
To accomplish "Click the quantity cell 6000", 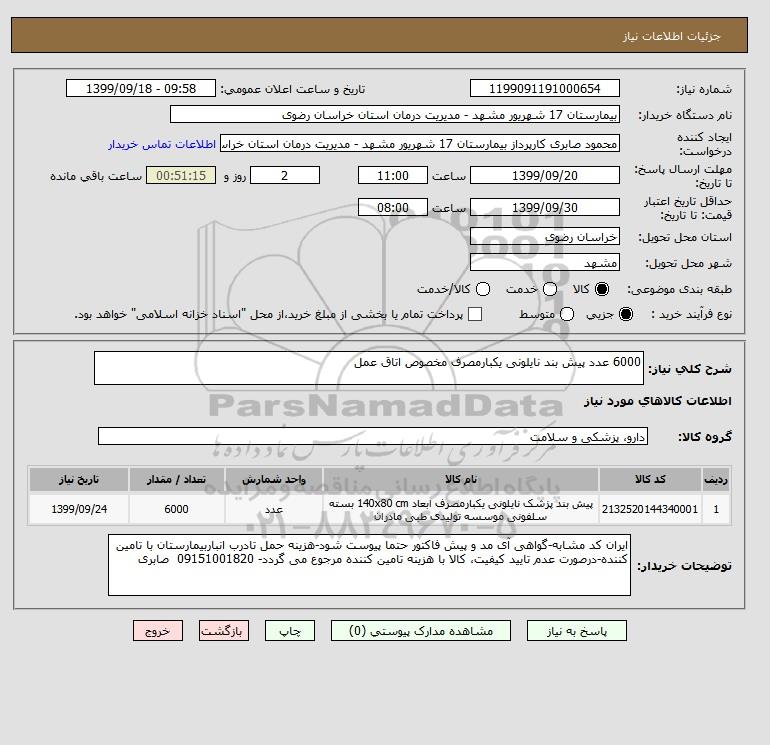I will (x=177, y=509).
